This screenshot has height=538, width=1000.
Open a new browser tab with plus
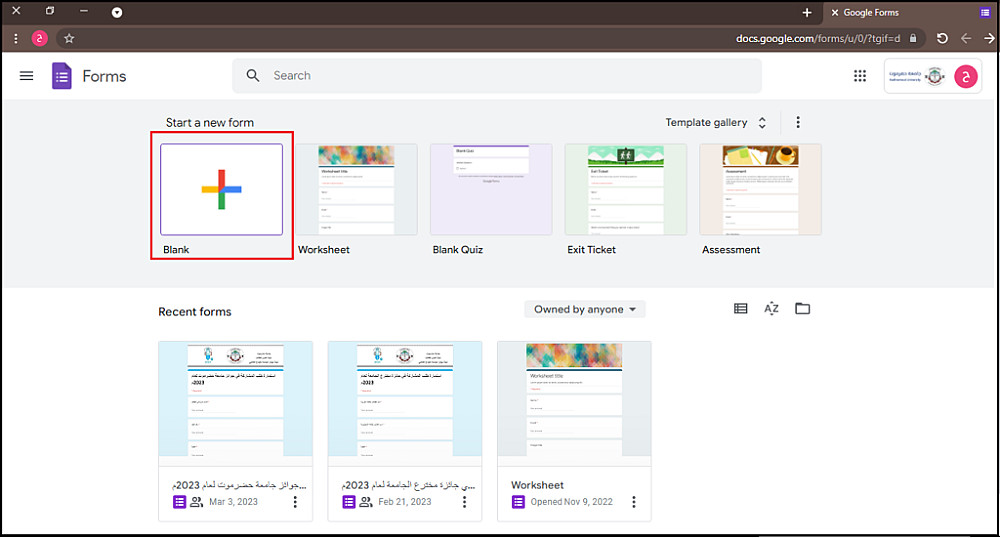[807, 13]
